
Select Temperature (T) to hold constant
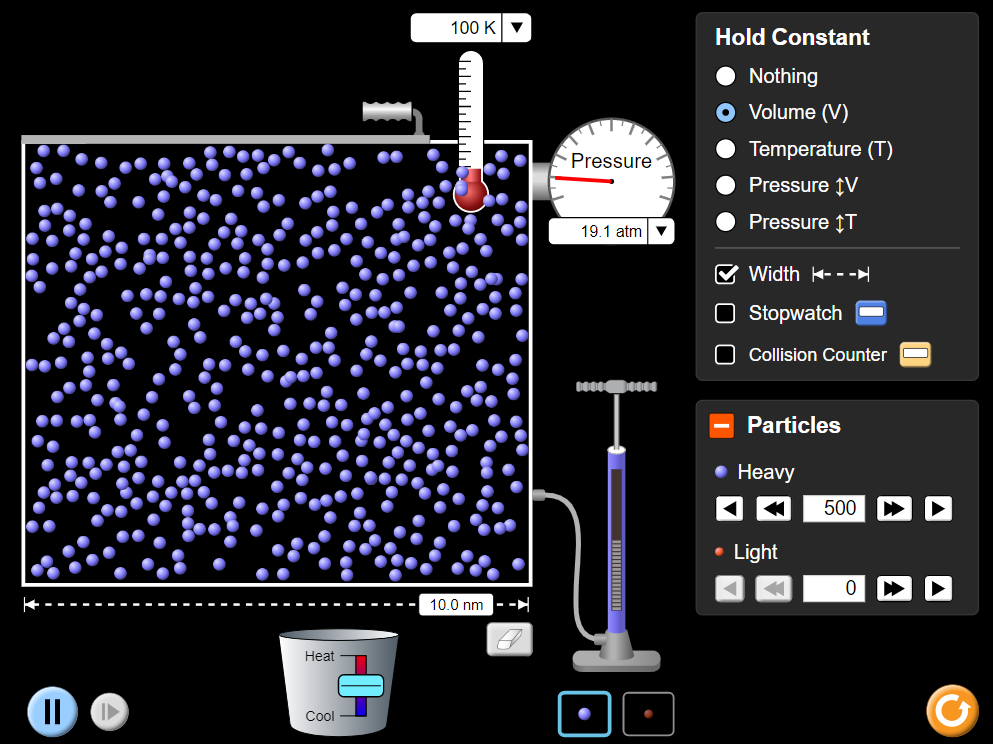tap(726, 149)
